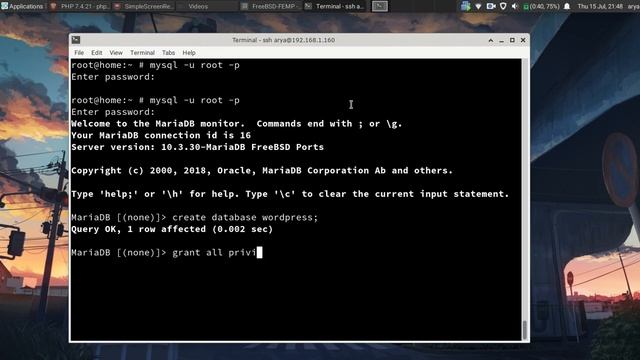
Task: Click the battery indicator showing 75%
Action: point(541,6)
